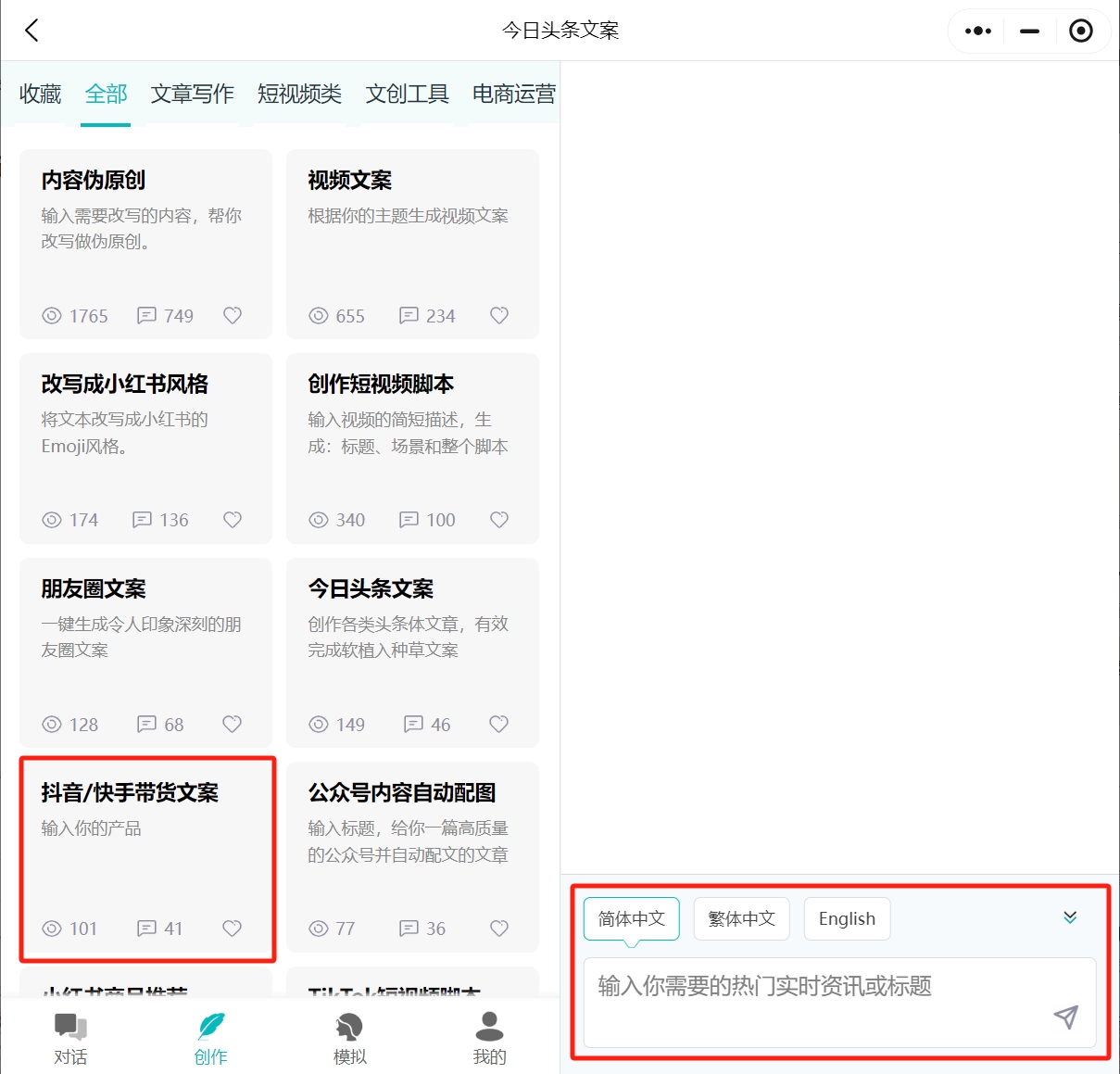Focus the 输入你需要的热门实时资讯或标题 input box
Screen dimensions: 1120x1074
[x=839, y=1003]
